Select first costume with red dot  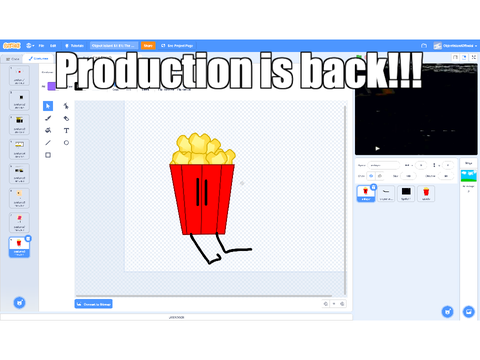point(19,75)
